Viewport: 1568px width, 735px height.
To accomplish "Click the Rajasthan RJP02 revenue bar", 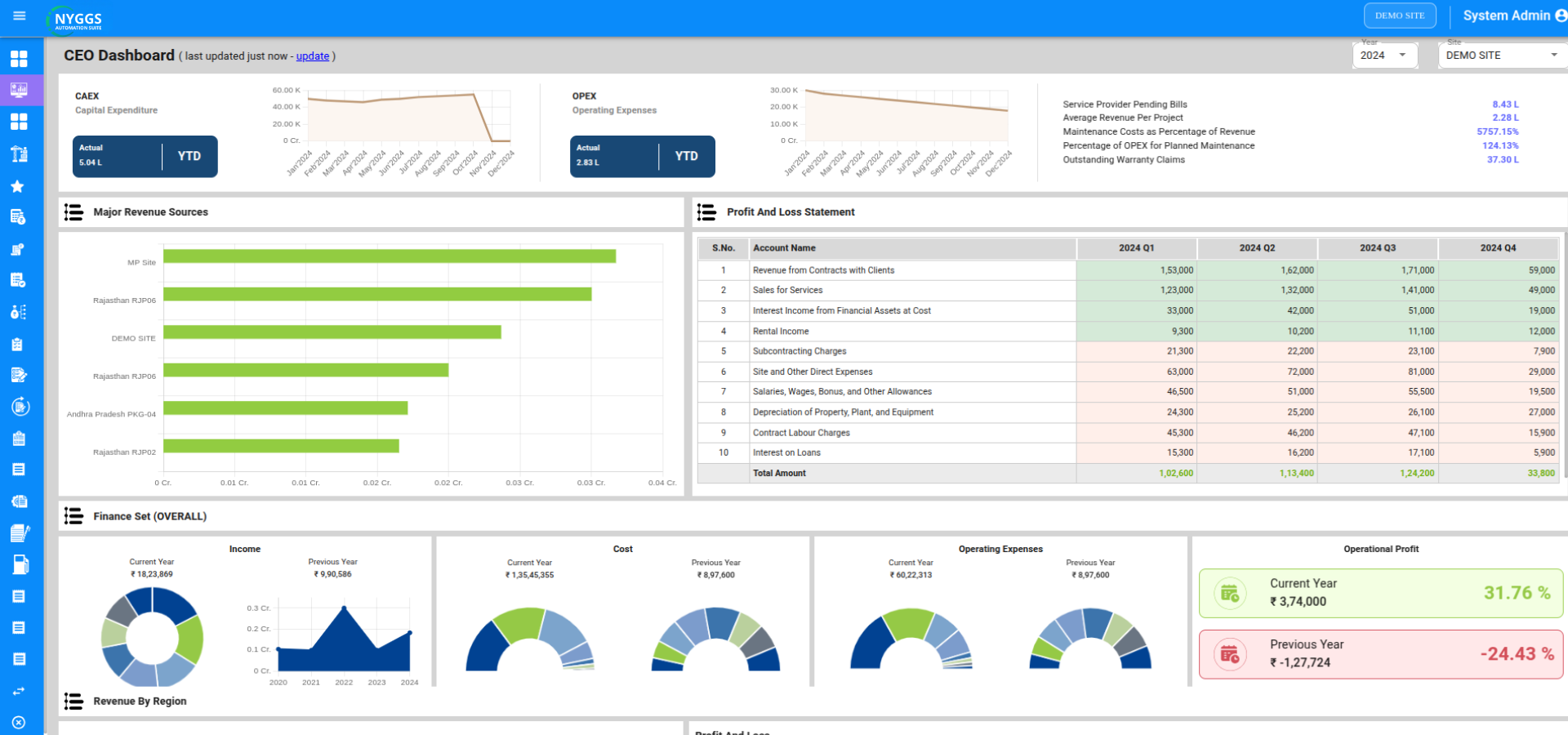I will tap(282, 446).
